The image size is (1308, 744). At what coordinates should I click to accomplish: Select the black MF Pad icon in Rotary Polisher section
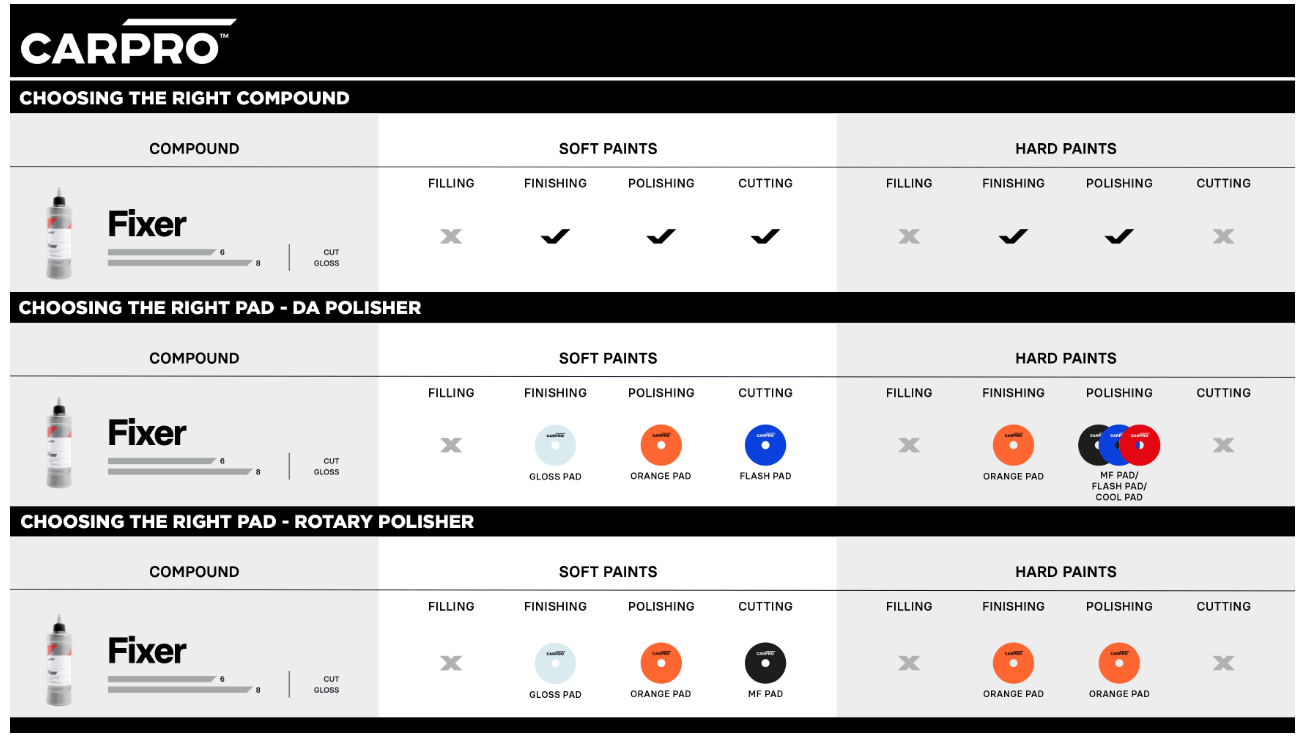click(765, 663)
